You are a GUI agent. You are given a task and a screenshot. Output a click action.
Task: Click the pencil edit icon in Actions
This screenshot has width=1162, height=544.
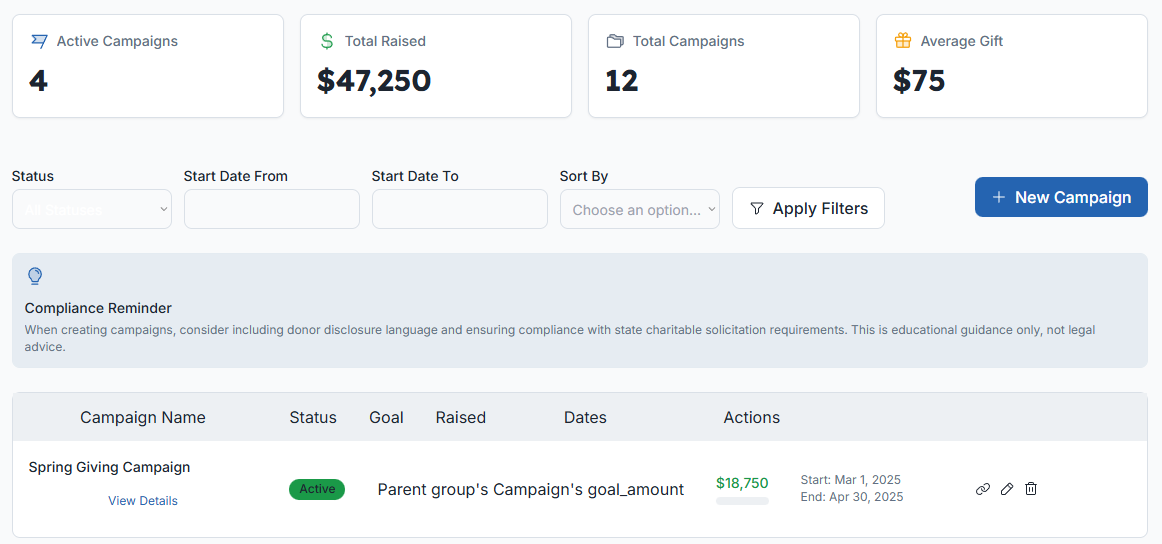[1007, 489]
